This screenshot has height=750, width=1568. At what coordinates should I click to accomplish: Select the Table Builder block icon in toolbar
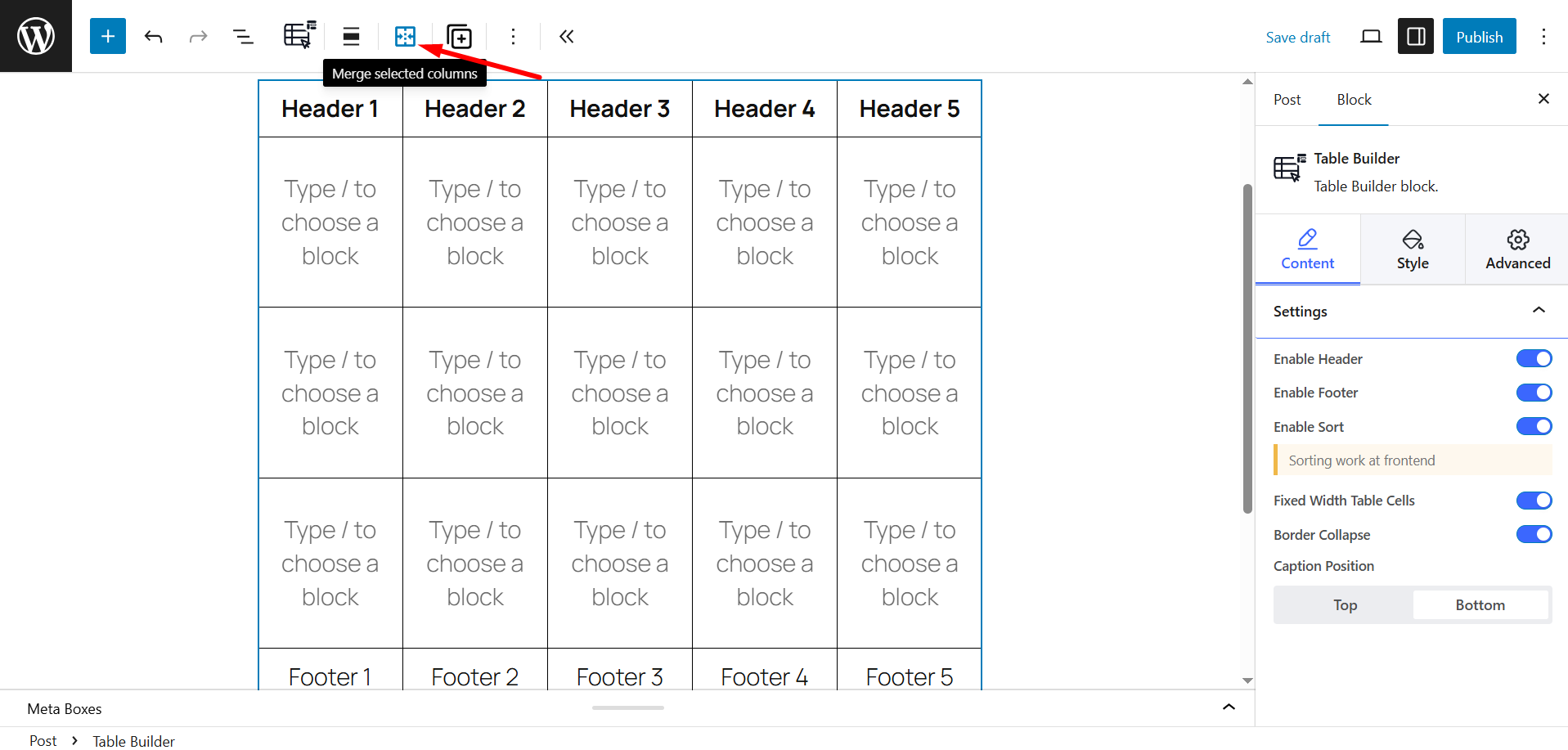click(297, 36)
